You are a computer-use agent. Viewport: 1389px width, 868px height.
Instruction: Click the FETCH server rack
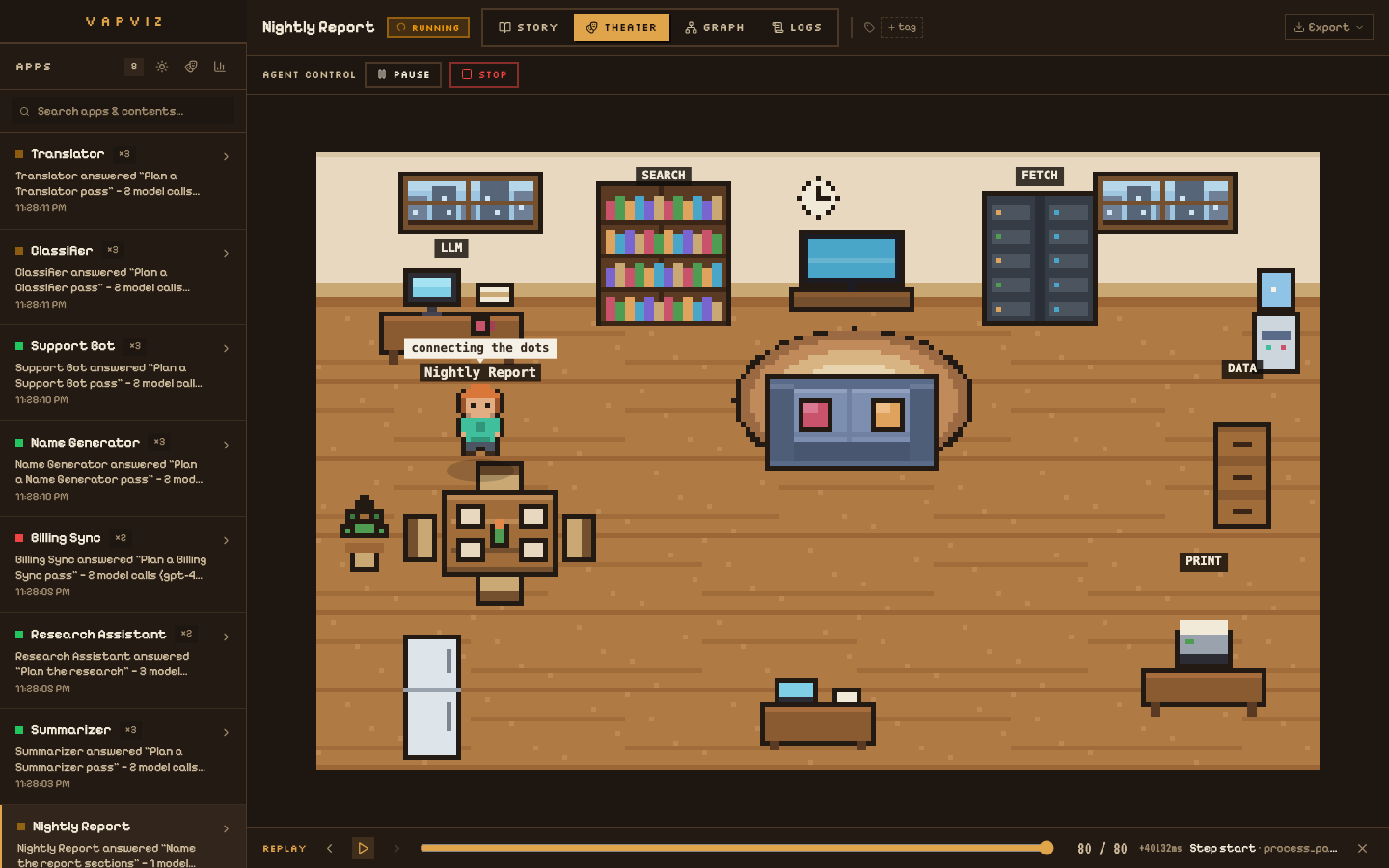pos(1039,258)
